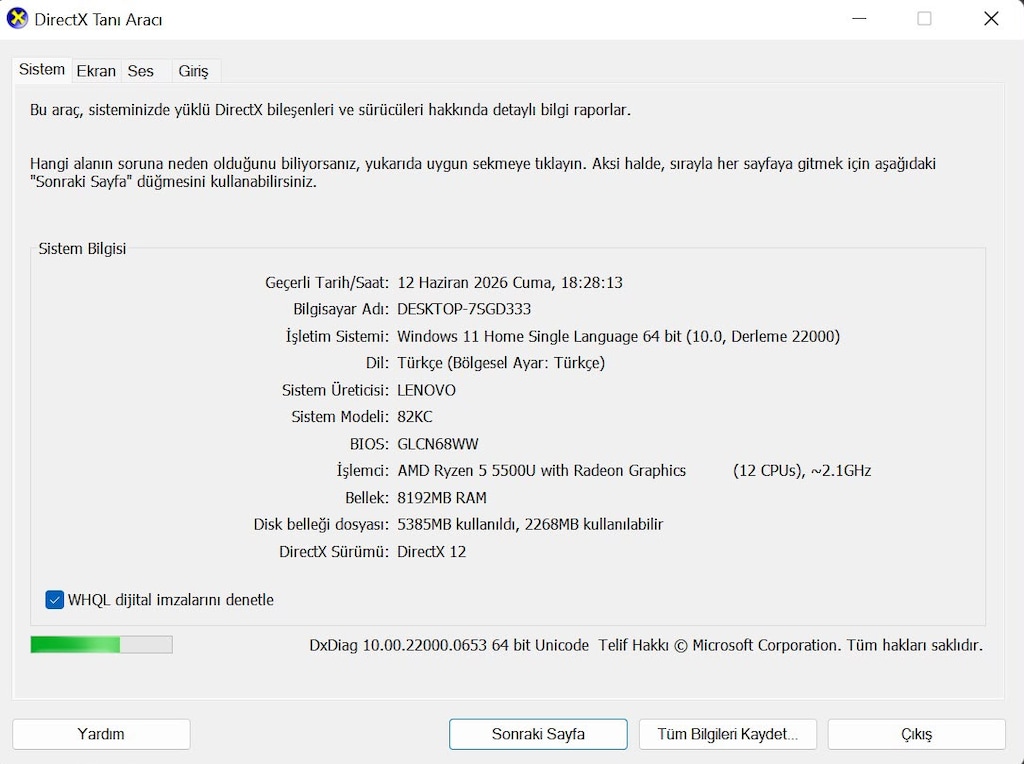Open the Ekran tab
This screenshot has width=1024, height=764.
[96, 71]
